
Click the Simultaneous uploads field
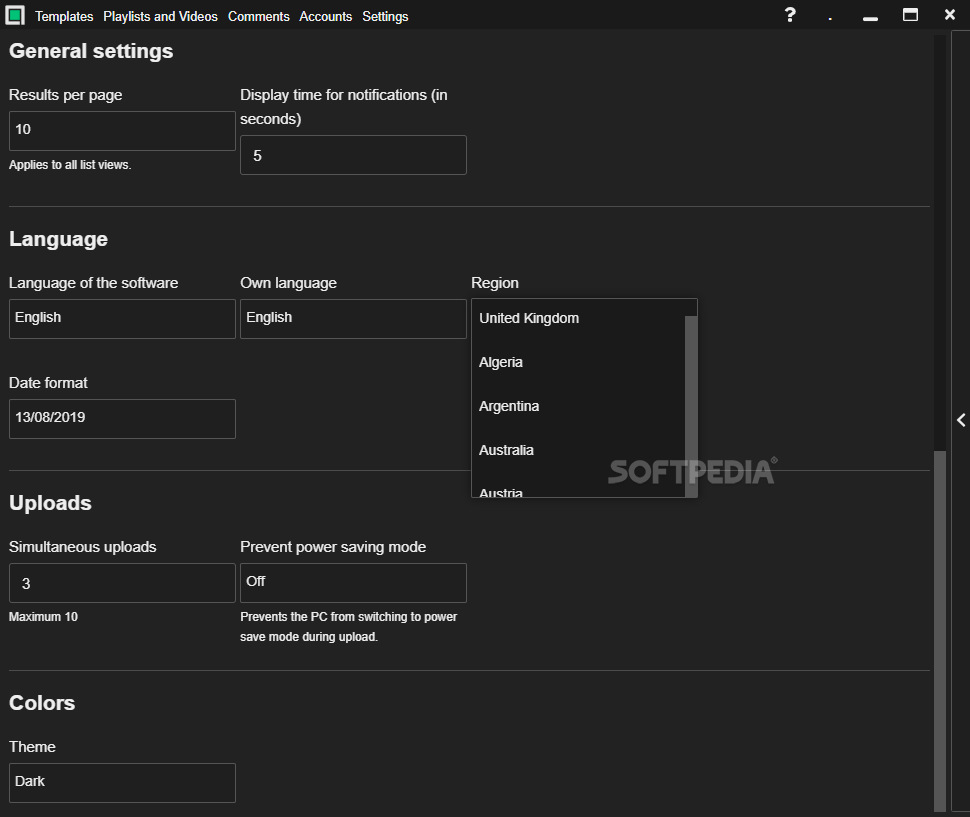[122, 583]
